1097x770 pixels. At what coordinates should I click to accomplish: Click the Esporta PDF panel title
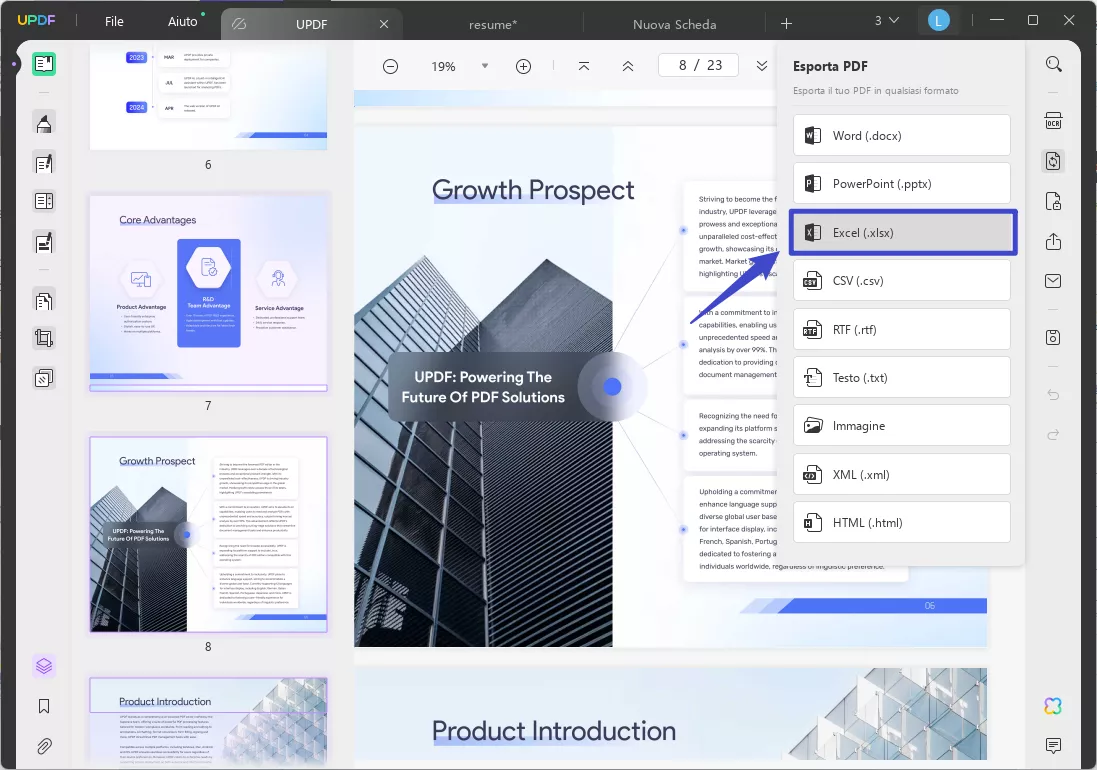(x=830, y=66)
